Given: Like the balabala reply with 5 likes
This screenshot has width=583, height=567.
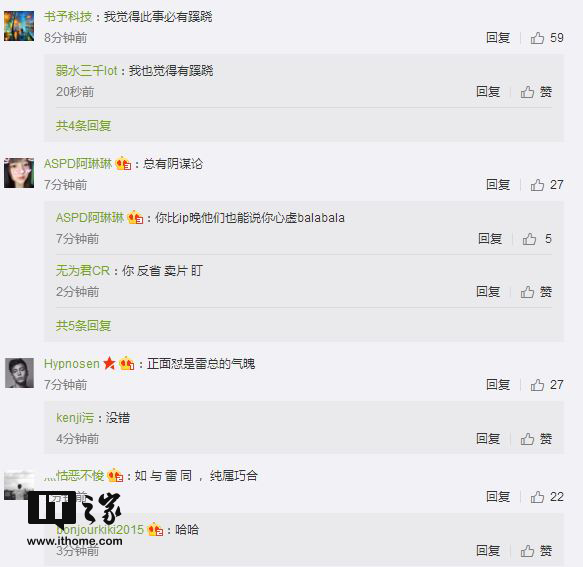Looking at the screenshot, I should coord(537,238).
